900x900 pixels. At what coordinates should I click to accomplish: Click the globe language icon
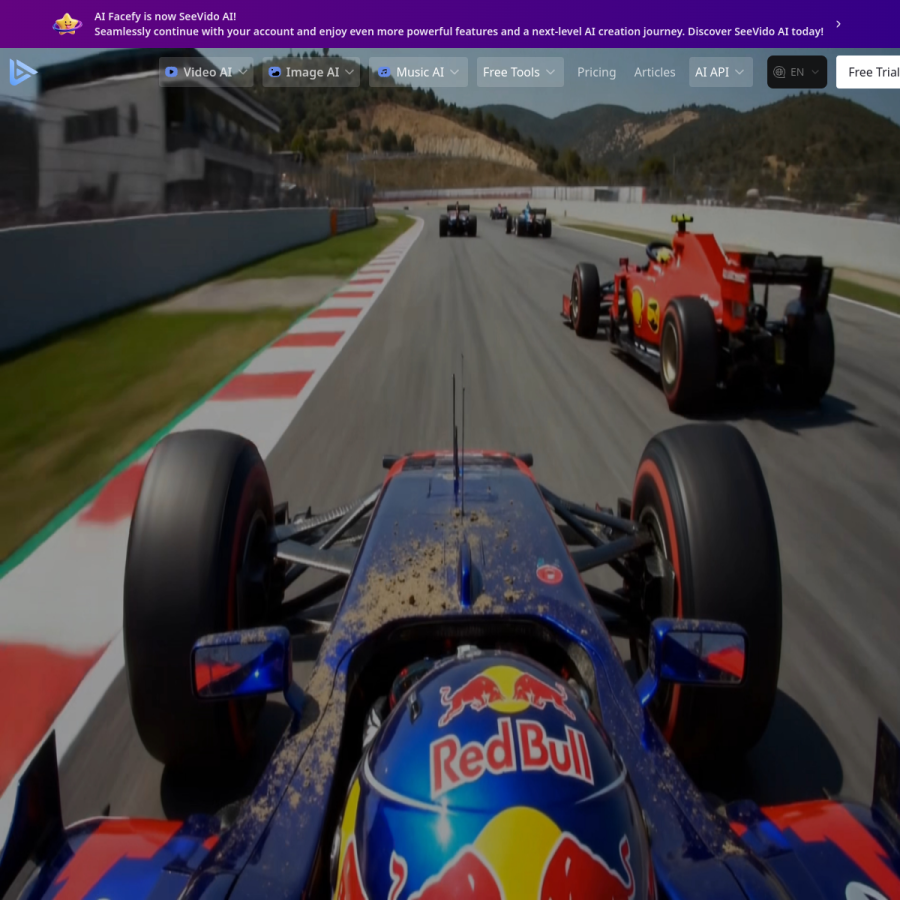[779, 72]
